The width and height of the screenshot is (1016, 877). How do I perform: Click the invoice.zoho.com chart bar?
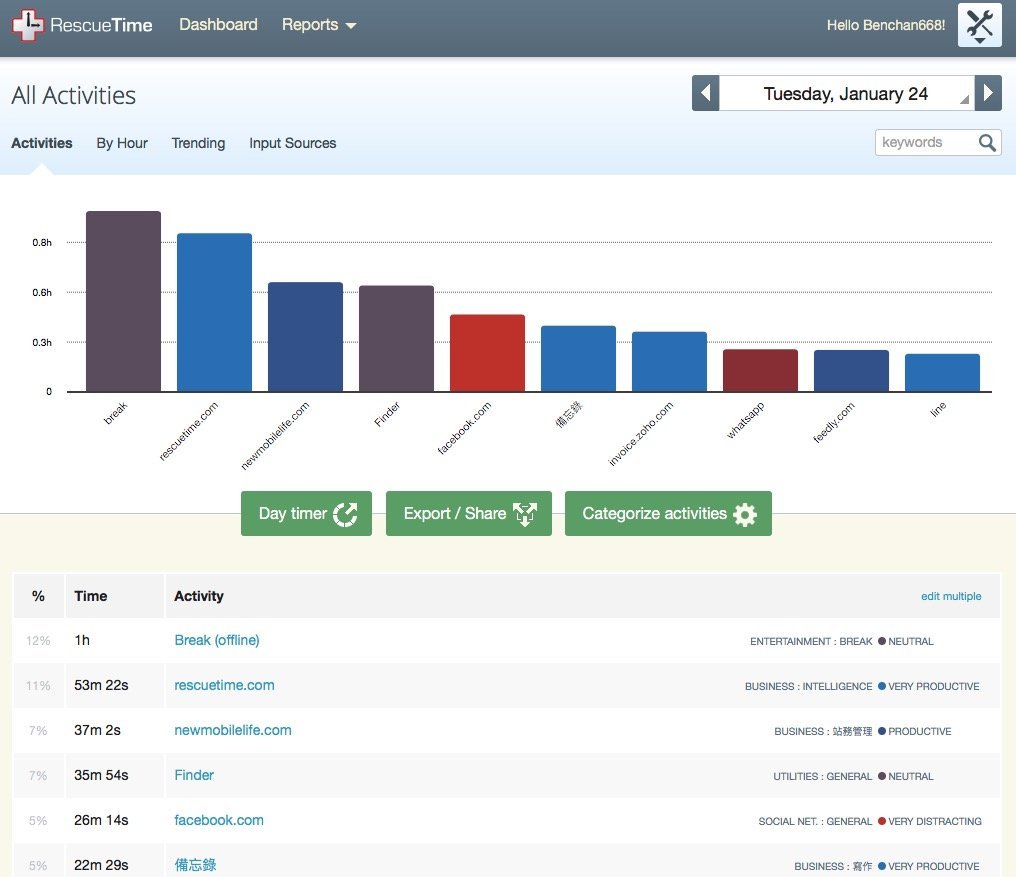click(669, 362)
